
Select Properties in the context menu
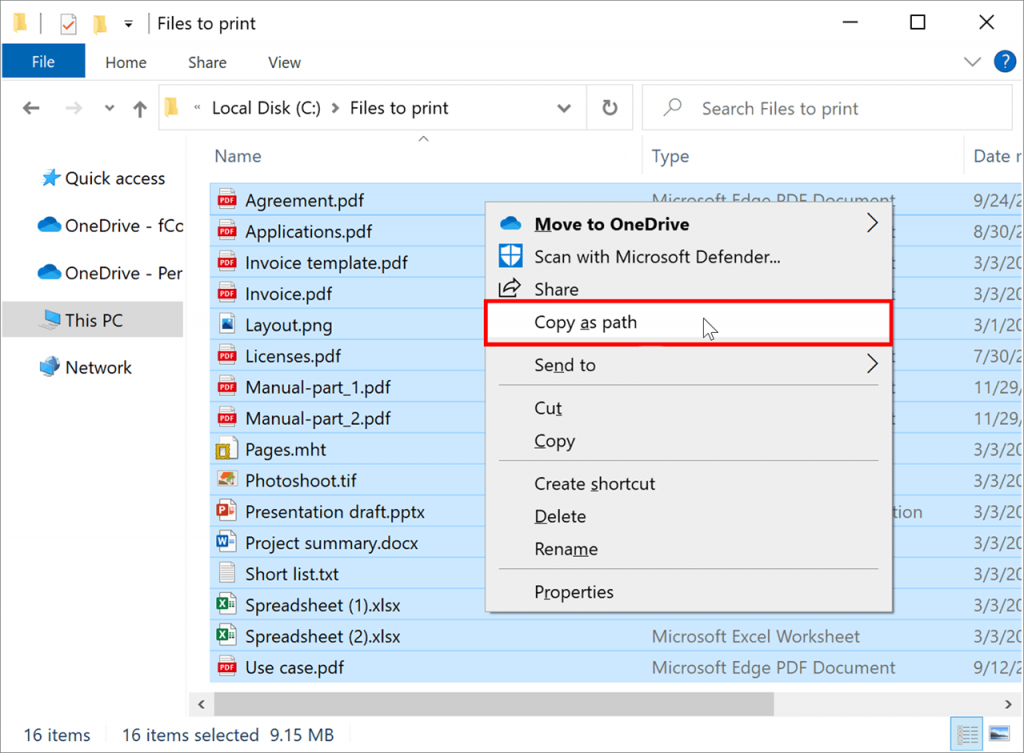(574, 592)
